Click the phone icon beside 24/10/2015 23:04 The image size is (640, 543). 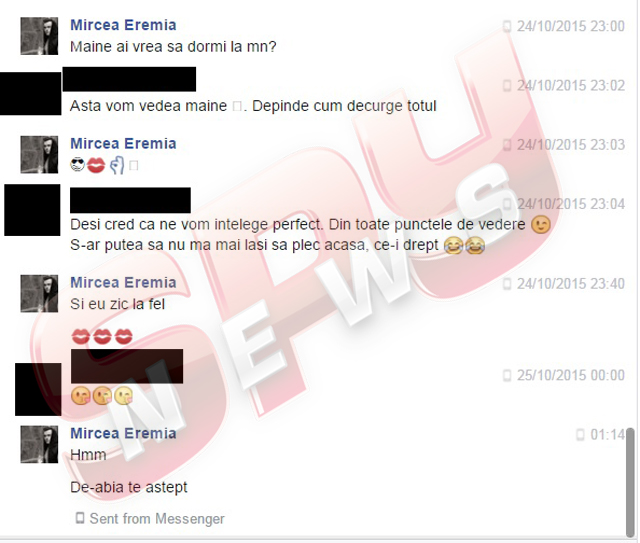(507, 204)
